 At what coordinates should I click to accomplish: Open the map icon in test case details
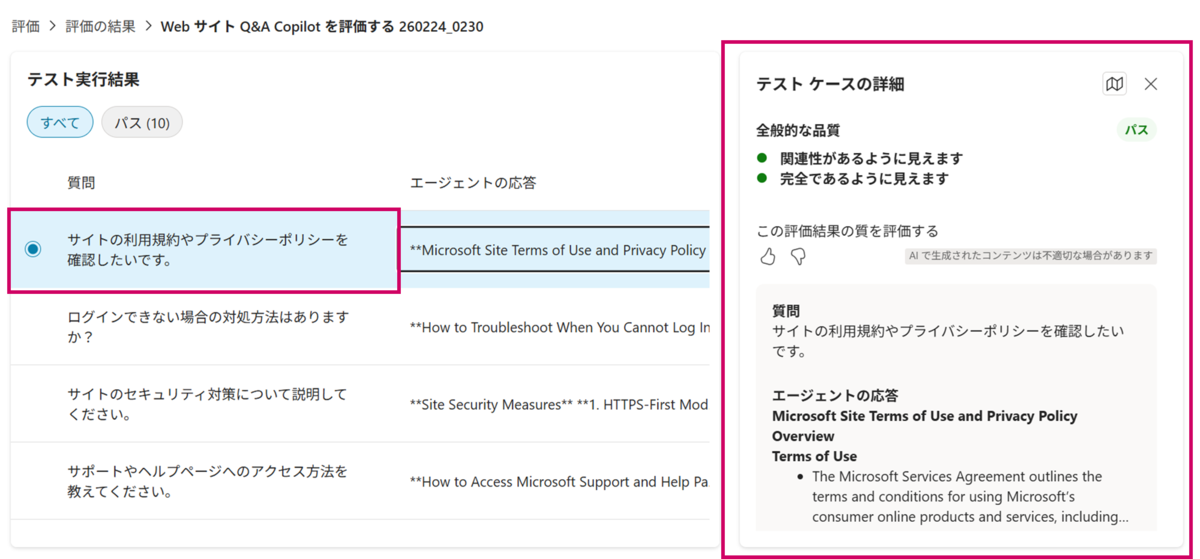coord(1114,84)
